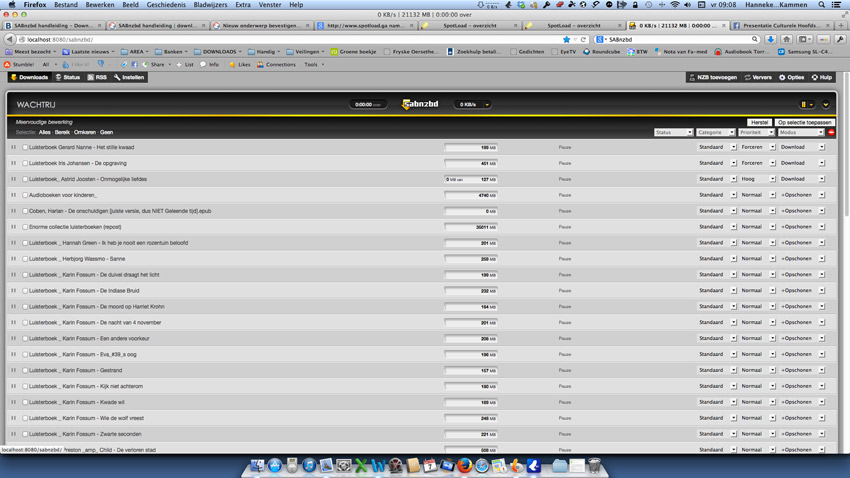Click the Firefox home icon
Image resolution: width=850 pixels, height=478 pixels.
point(786,39)
